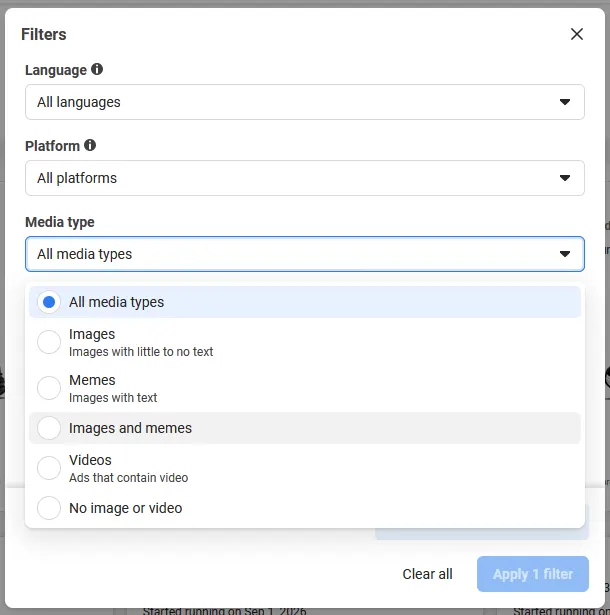Choose Images and memes option
The width and height of the screenshot is (610, 615).
pos(305,428)
